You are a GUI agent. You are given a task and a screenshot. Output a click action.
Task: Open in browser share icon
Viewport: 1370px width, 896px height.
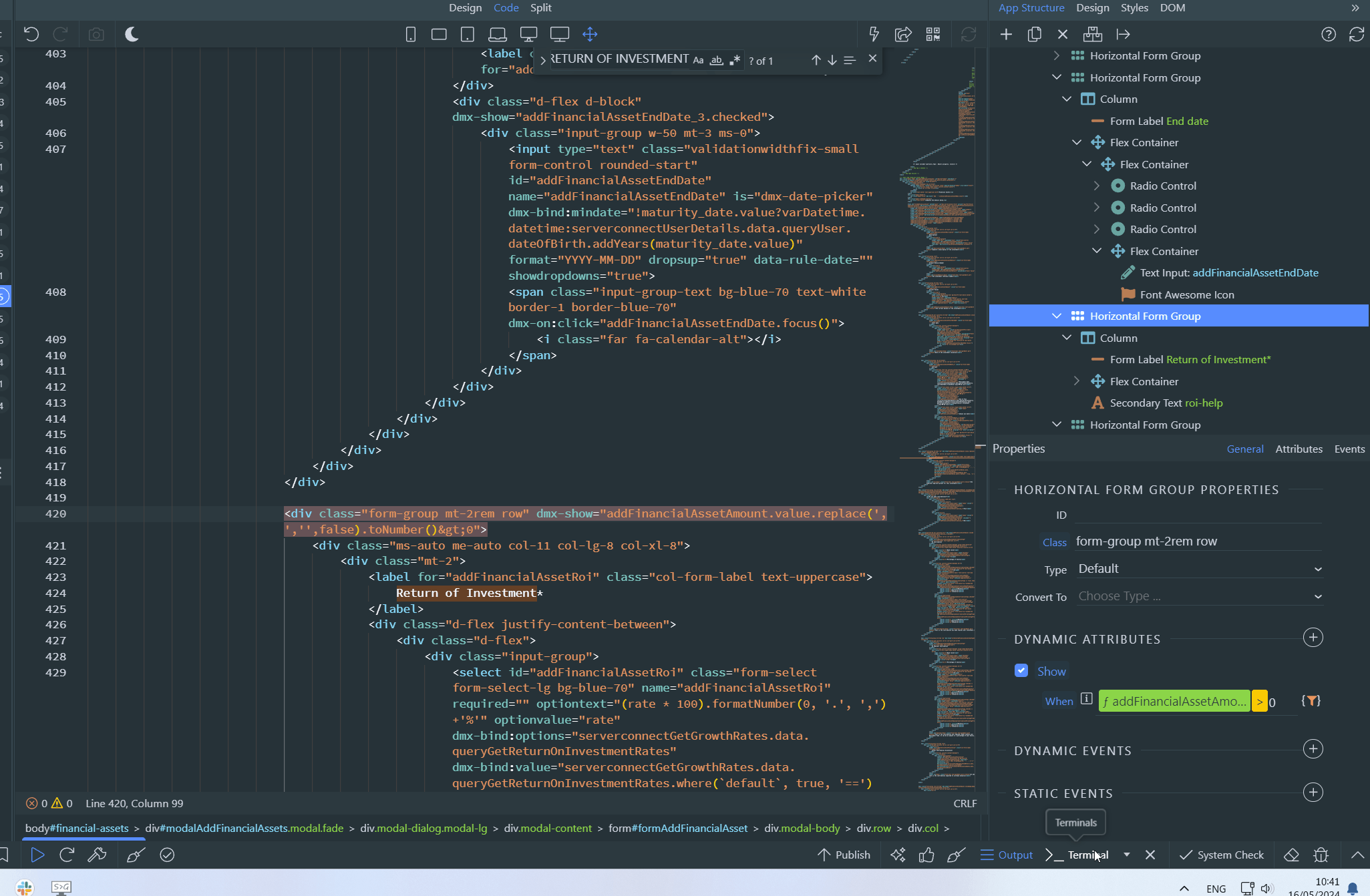click(x=903, y=34)
